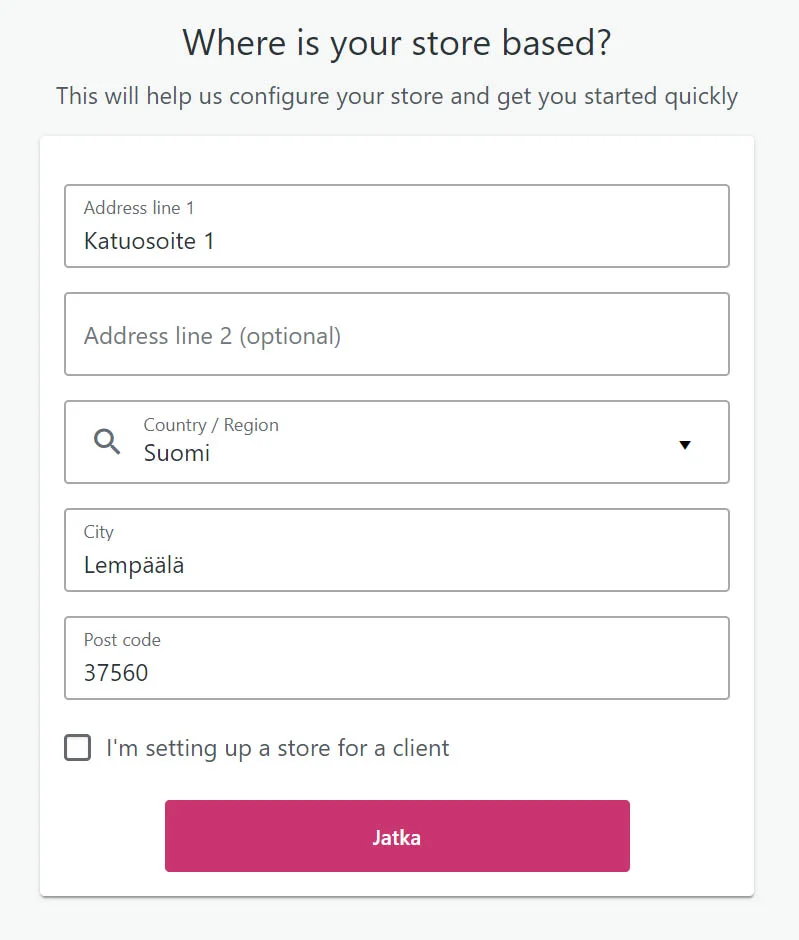Place cursor in "Lempäälä" city value
799x940 pixels.
(134, 565)
